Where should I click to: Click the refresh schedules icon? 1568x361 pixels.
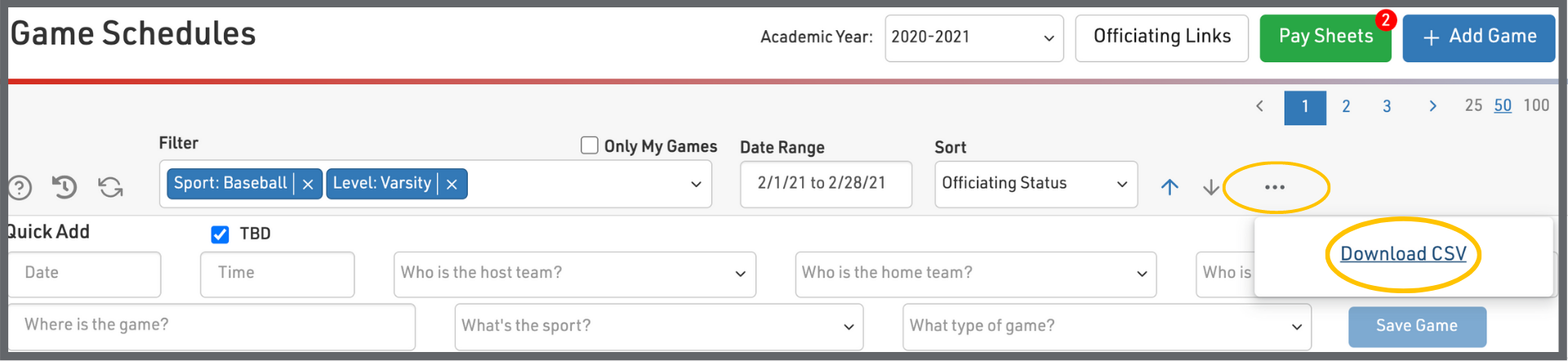(x=111, y=187)
